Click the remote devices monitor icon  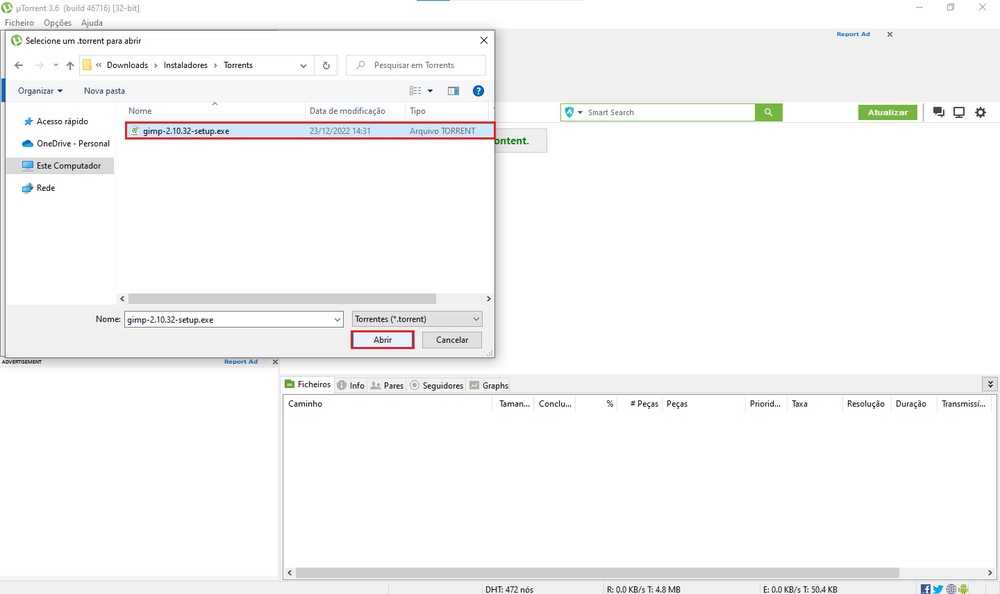point(958,112)
